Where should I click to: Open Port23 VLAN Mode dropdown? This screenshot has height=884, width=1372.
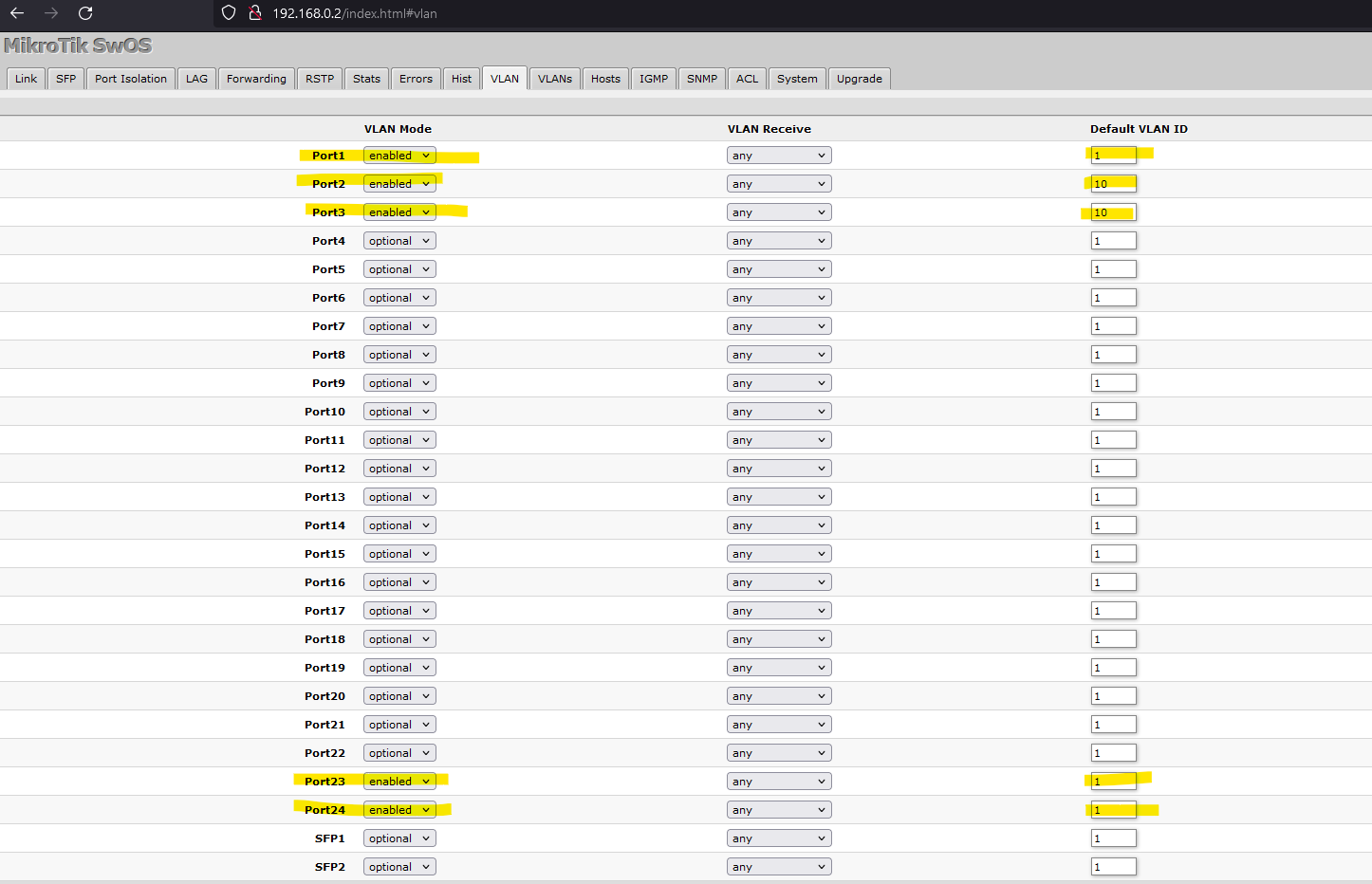tap(399, 782)
